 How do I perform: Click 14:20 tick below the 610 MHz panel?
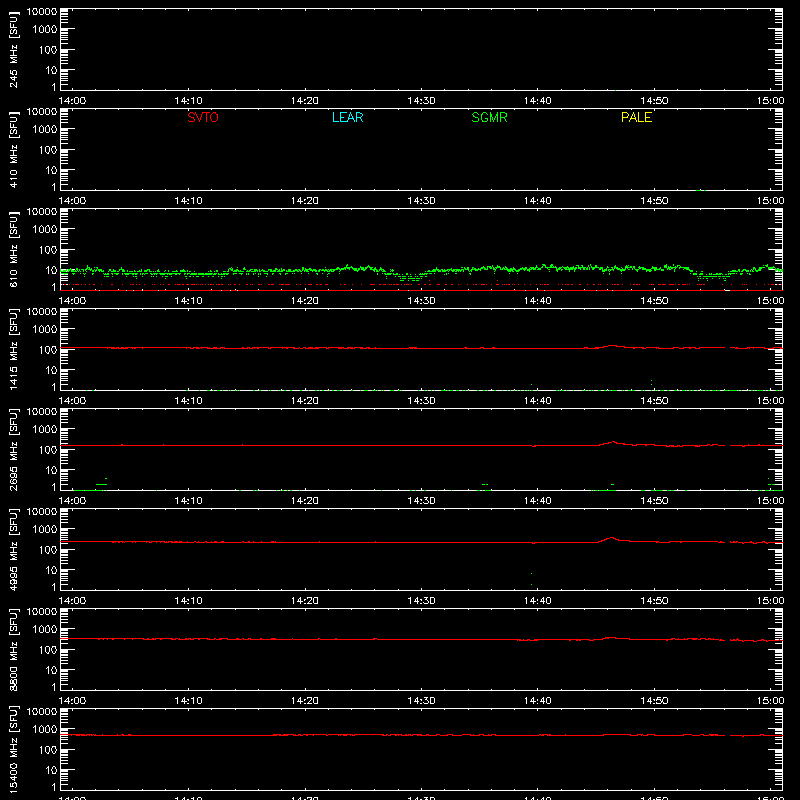click(305, 301)
